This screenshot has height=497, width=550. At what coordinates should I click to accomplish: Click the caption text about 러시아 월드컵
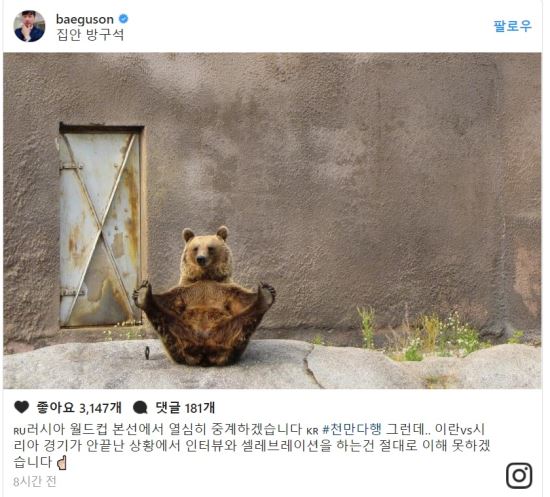pos(251,445)
